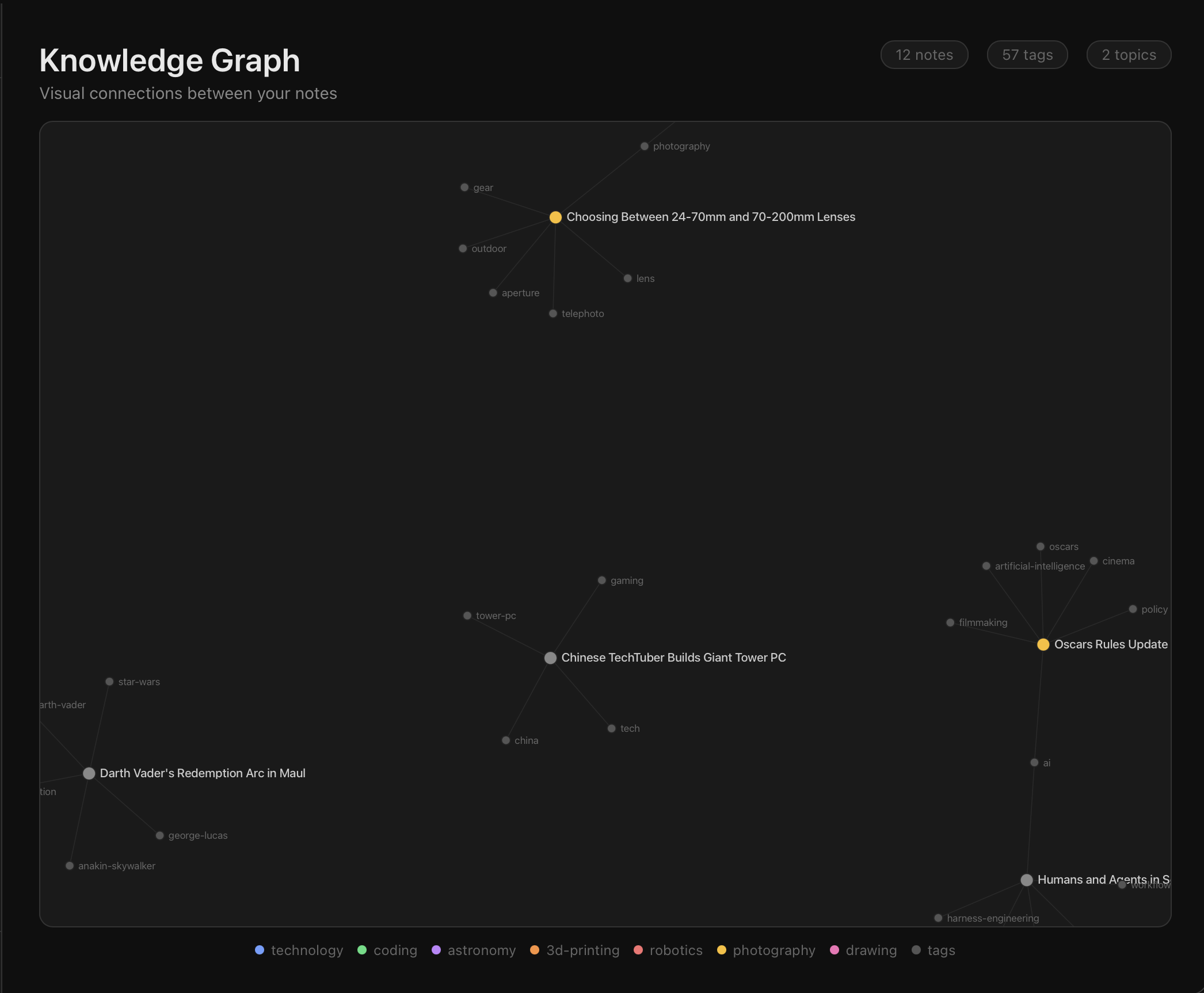1204x993 pixels.
Task: Click the 'coding' legend label
Action: 395,950
